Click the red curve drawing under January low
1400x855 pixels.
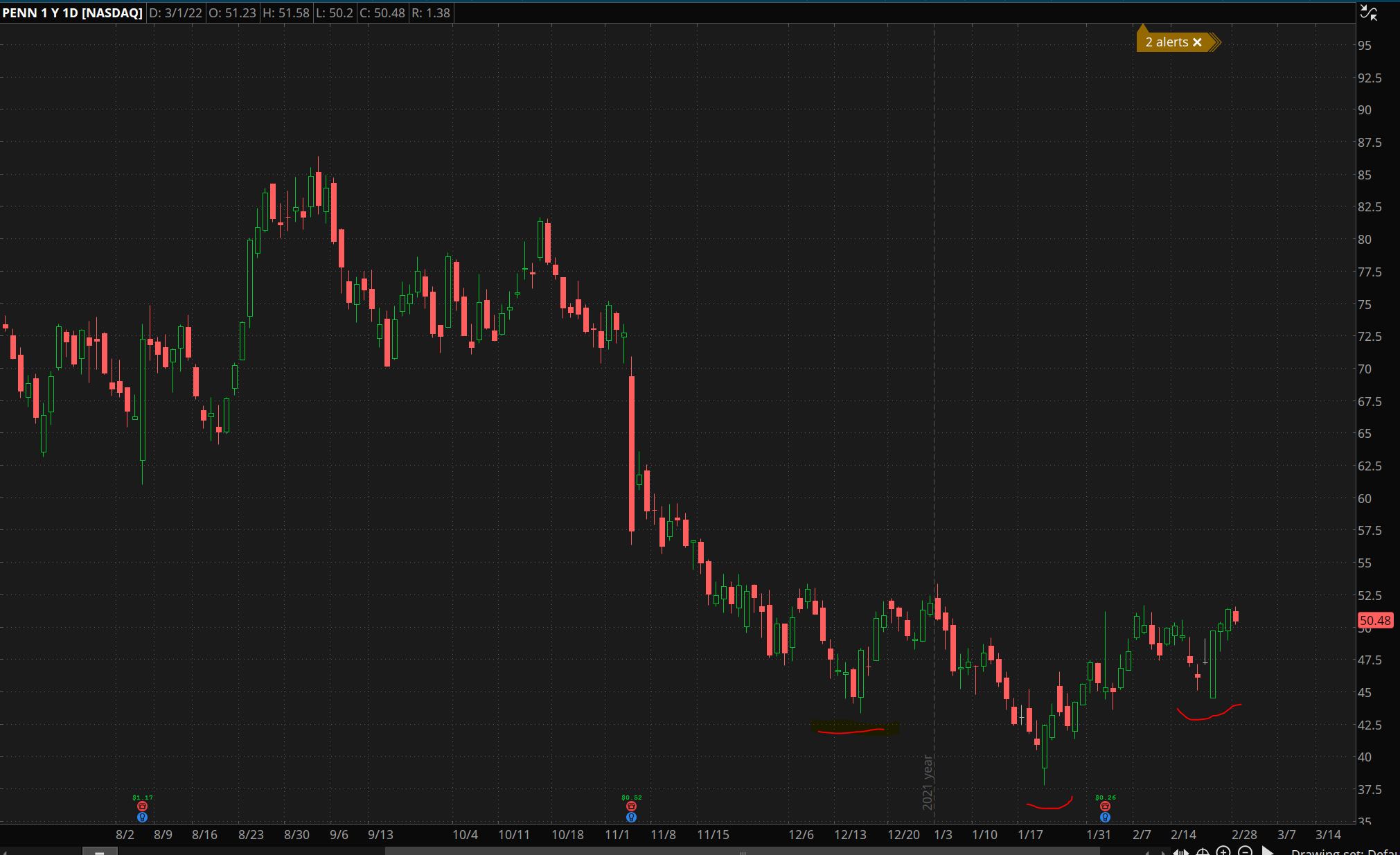(x=1049, y=806)
